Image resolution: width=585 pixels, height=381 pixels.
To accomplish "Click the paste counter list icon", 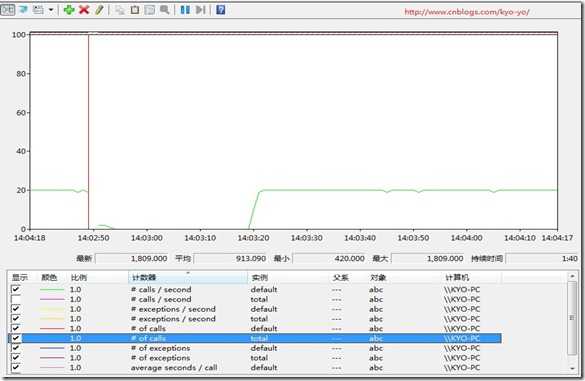I will click(x=135, y=10).
